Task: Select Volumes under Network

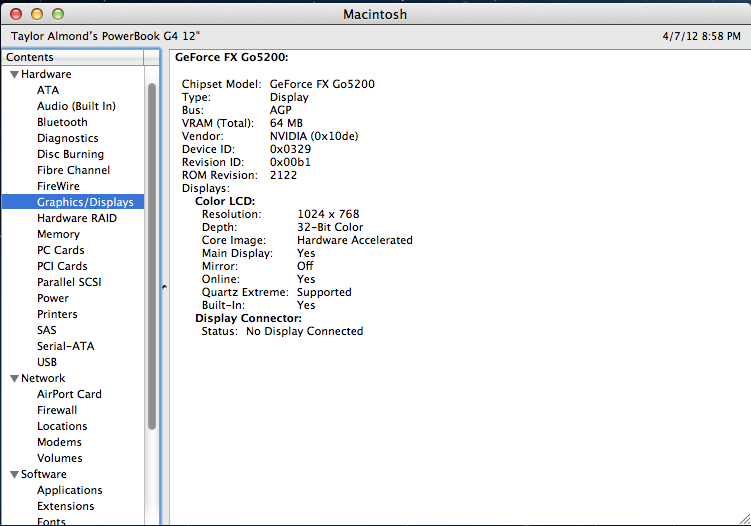Action: (x=59, y=458)
